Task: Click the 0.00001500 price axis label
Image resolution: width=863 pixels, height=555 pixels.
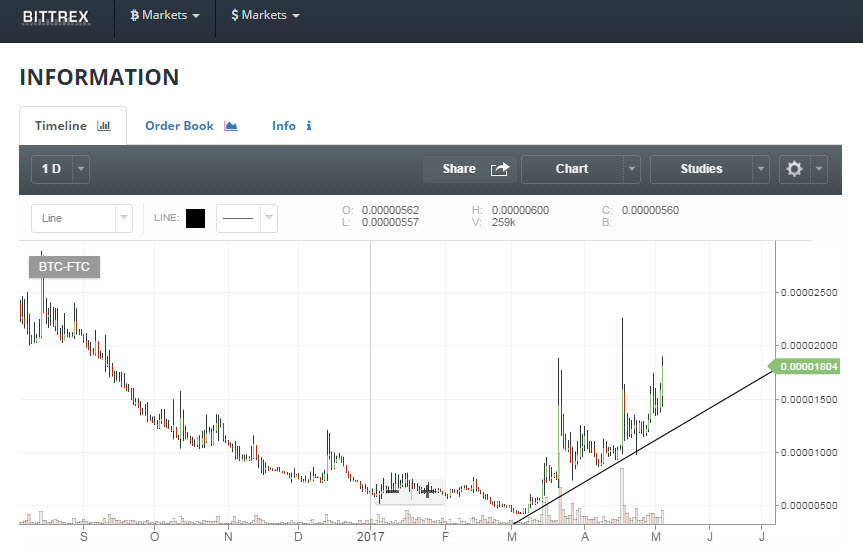Action: (809, 400)
